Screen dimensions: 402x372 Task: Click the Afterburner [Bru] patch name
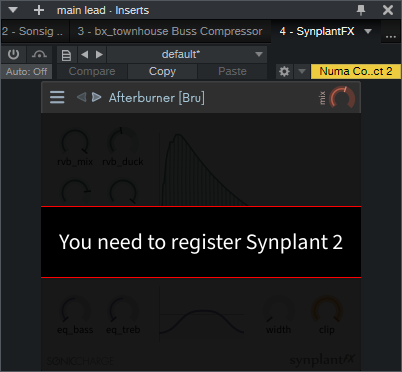click(157, 98)
